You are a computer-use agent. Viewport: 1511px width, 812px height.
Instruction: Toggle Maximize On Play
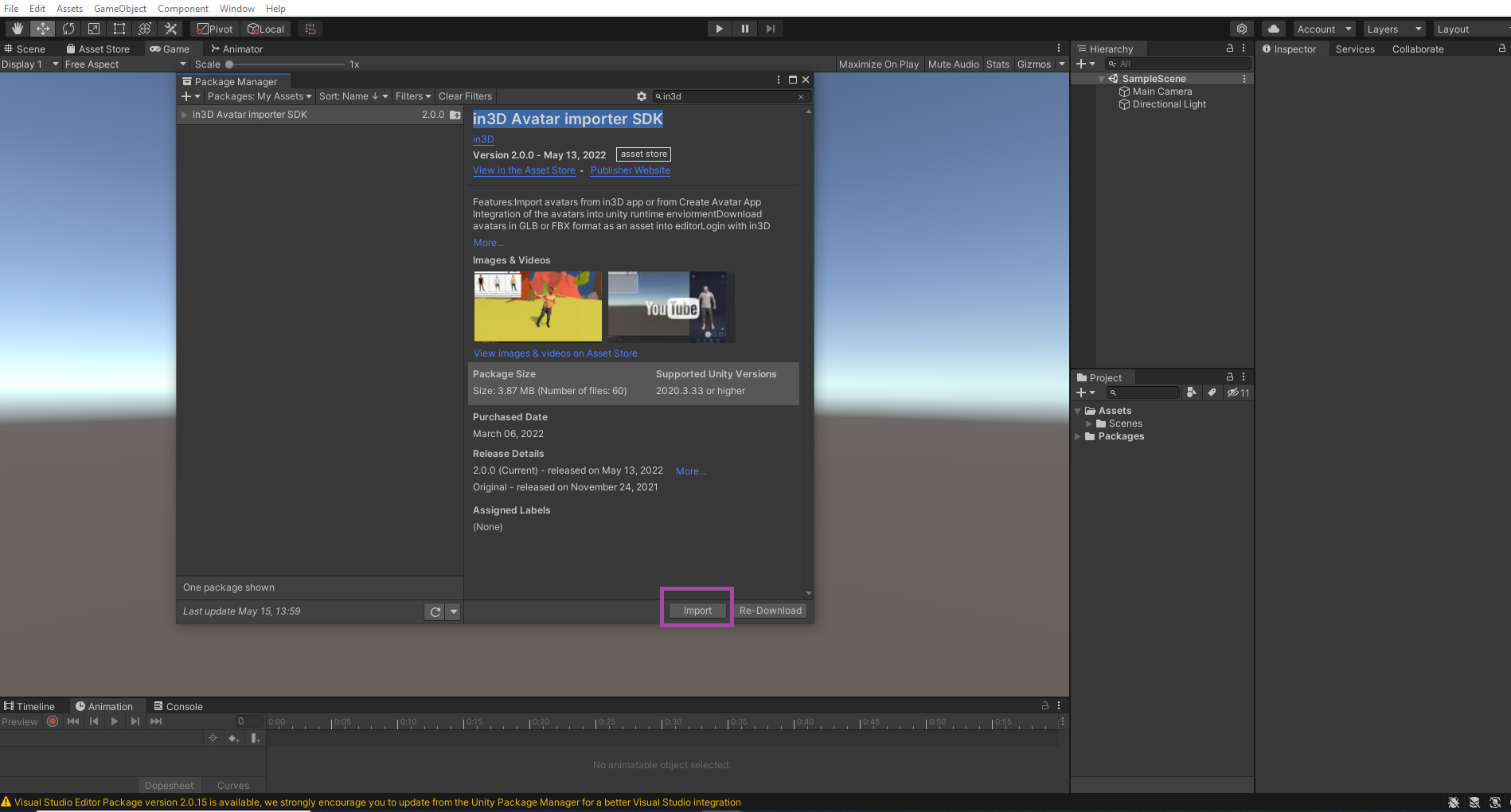878,64
